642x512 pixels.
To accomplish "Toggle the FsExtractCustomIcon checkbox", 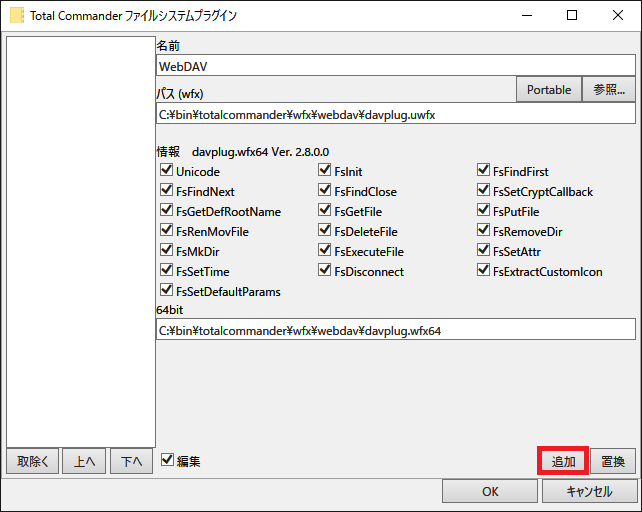I will point(483,270).
